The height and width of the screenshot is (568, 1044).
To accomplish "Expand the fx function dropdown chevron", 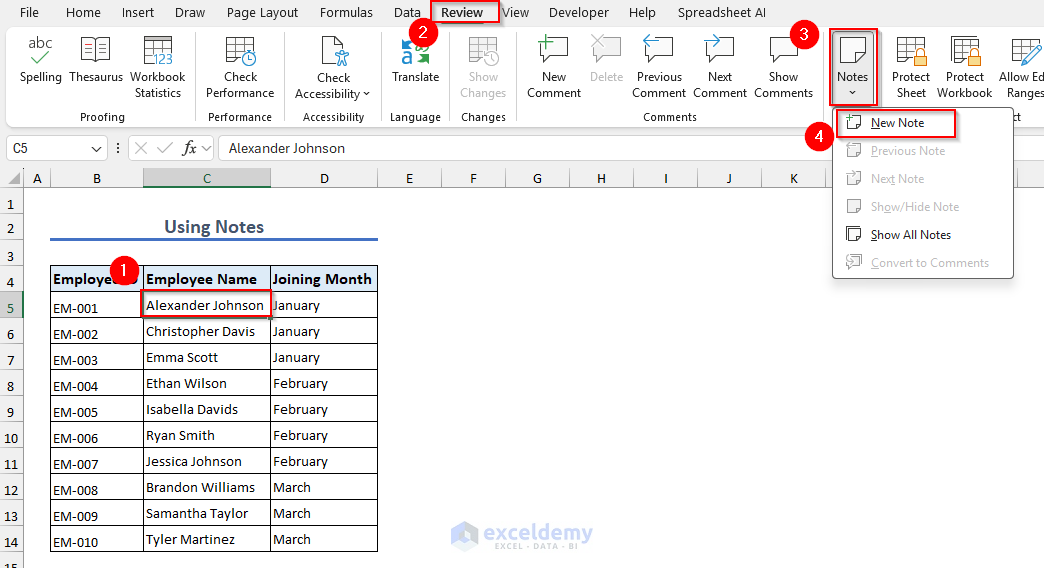I will pos(206,148).
